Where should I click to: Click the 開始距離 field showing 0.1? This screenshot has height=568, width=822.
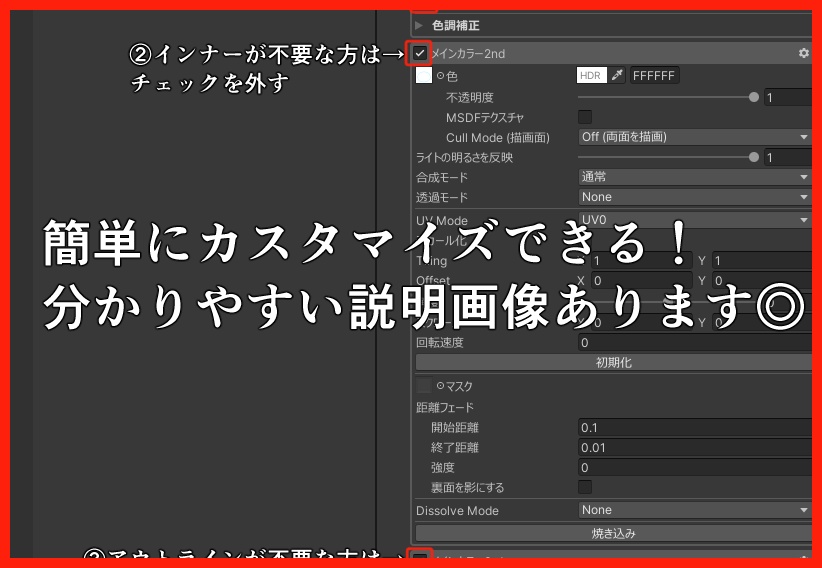point(695,427)
